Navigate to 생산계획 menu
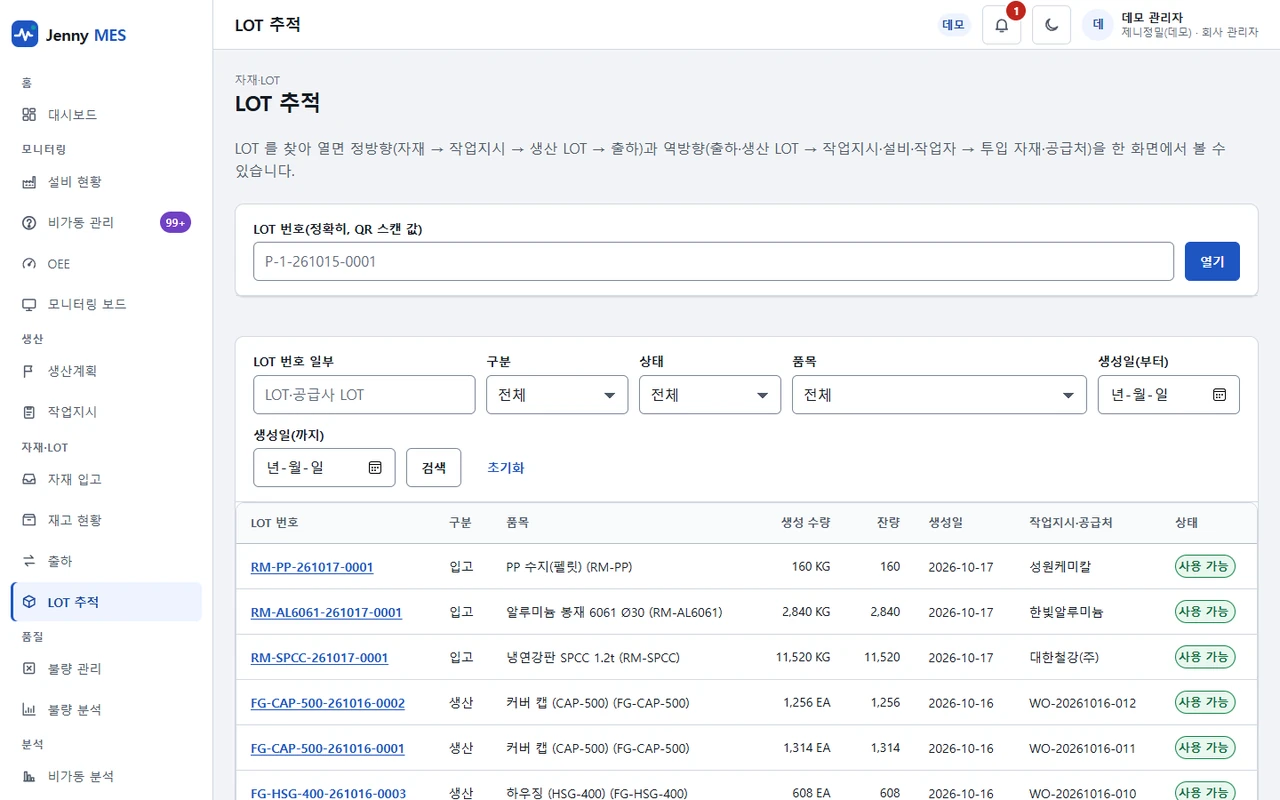Image resolution: width=1280 pixels, height=800 pixels. click(x=106, y=371)
